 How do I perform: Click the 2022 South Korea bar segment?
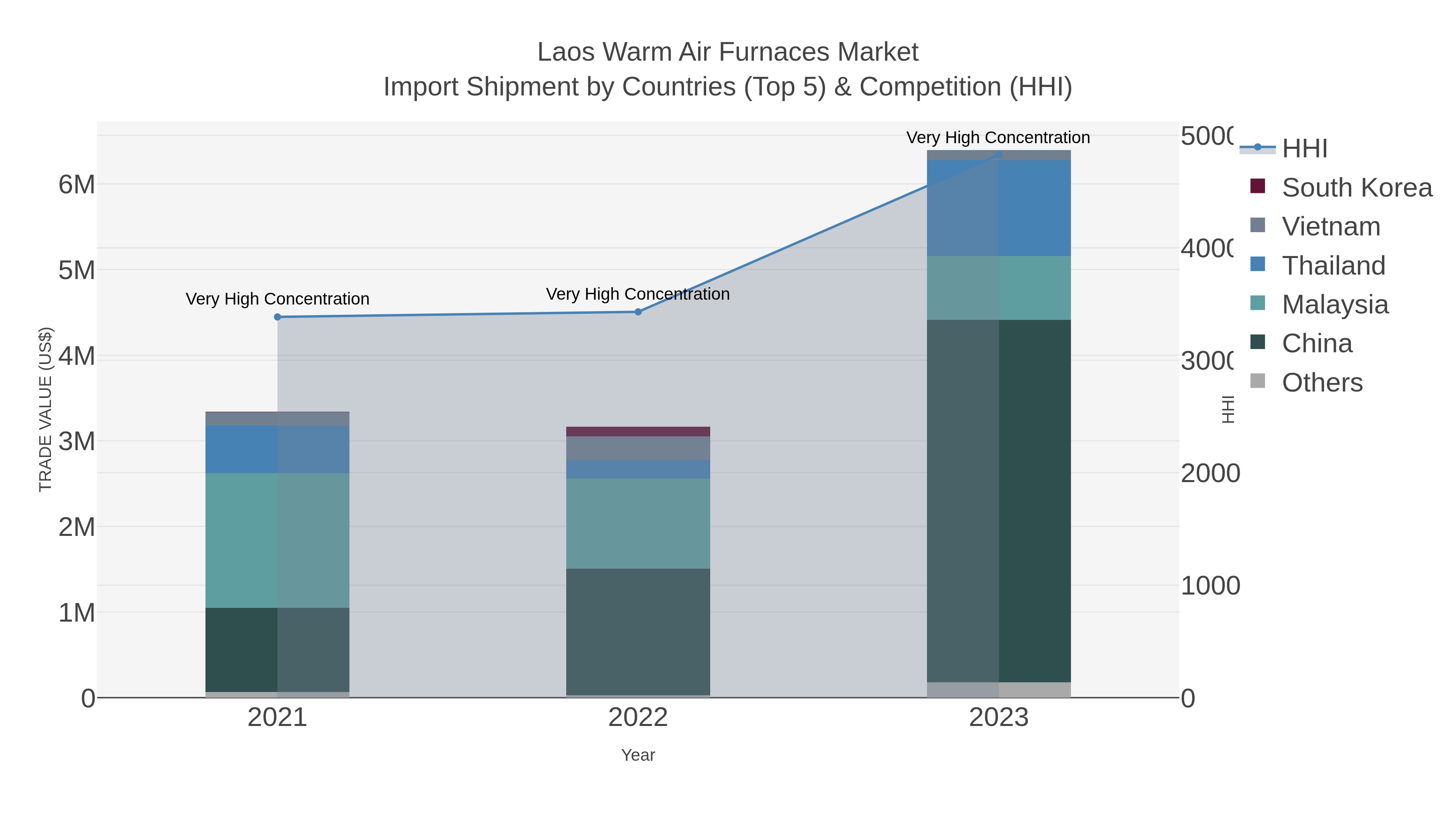point(638,432)
